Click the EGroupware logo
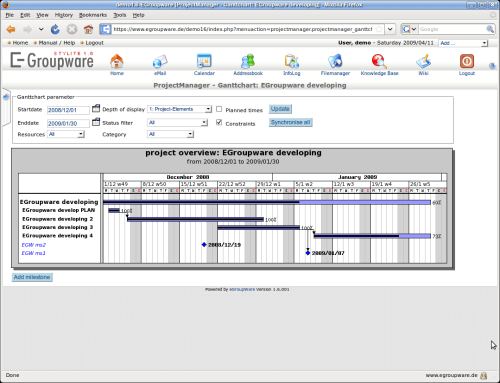 52,60
